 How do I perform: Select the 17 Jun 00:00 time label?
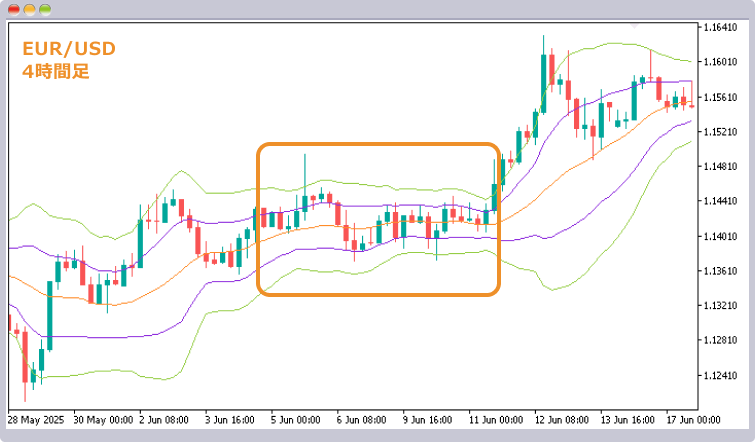693,419
